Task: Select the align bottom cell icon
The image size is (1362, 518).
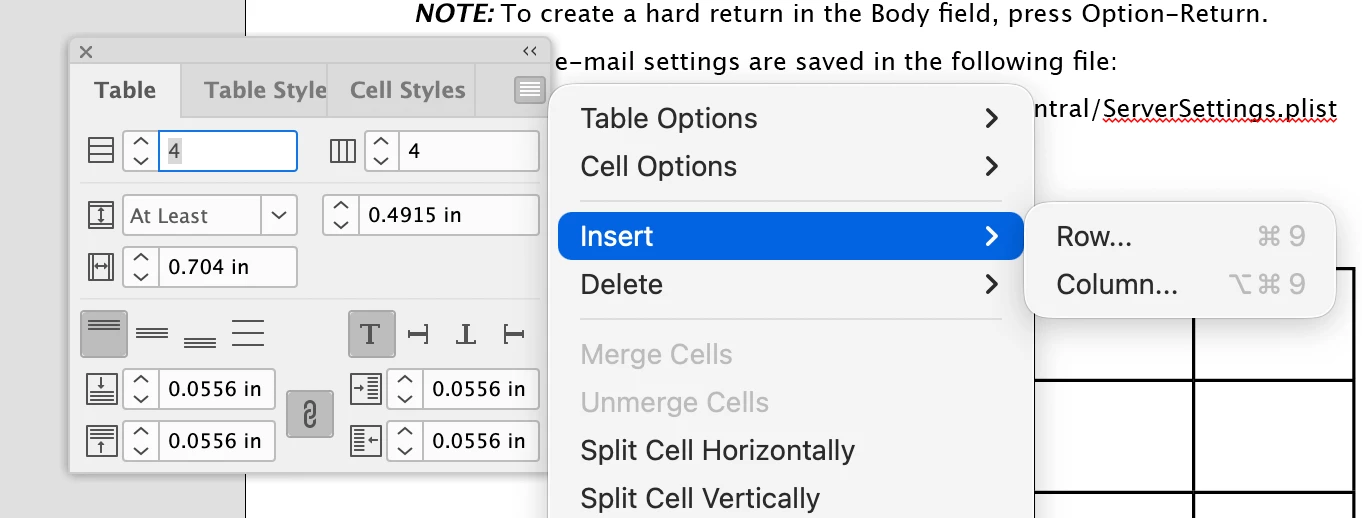Action: (x=200, y=333)
